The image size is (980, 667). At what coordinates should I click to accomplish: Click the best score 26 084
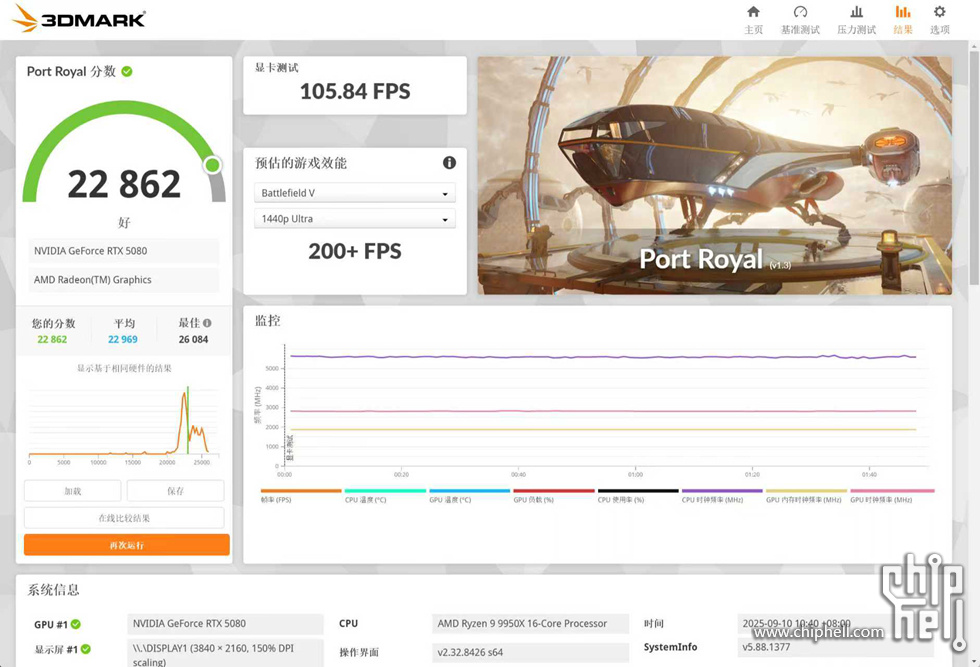click(193, 339)
